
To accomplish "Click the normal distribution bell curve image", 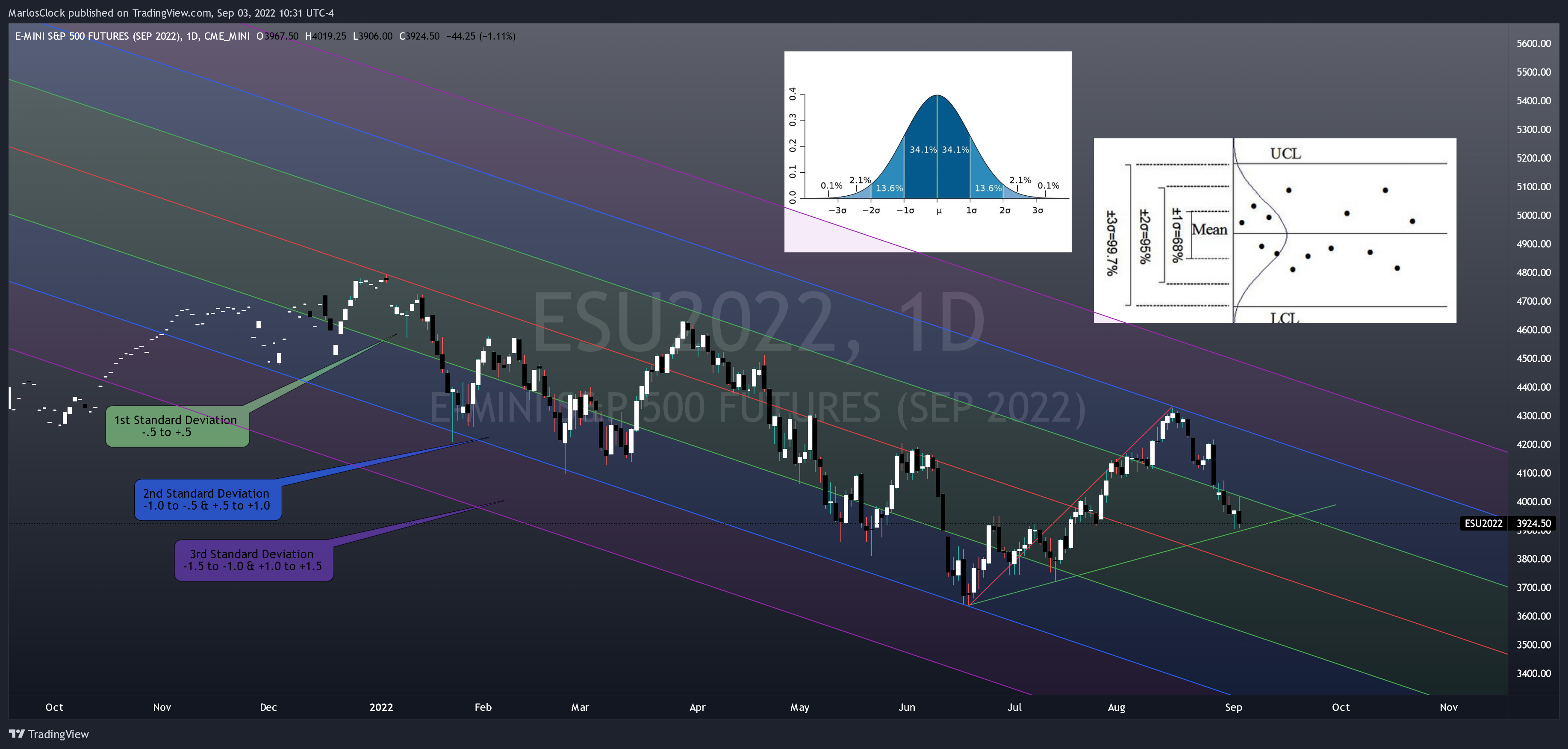I will 928,152.
